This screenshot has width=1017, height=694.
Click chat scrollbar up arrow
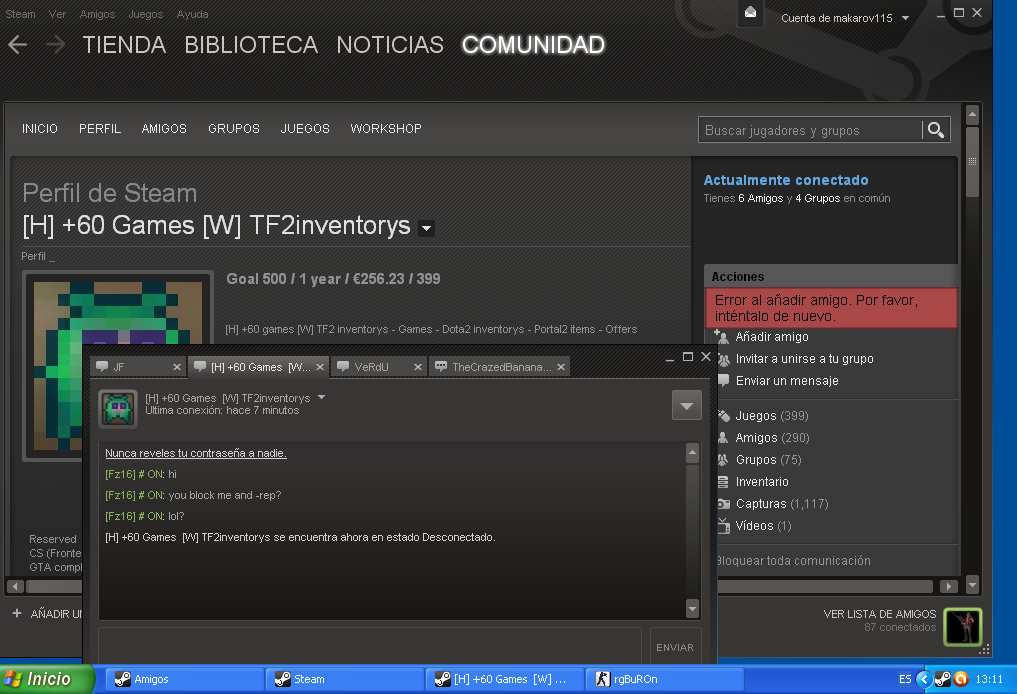(x=692, y=453)
